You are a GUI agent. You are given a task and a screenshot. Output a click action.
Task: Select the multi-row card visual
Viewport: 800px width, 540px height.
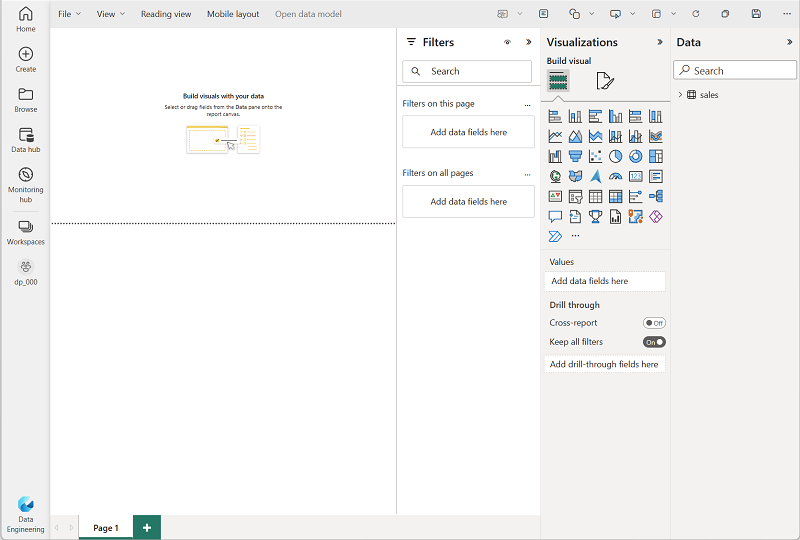click(x=656, y=177)
